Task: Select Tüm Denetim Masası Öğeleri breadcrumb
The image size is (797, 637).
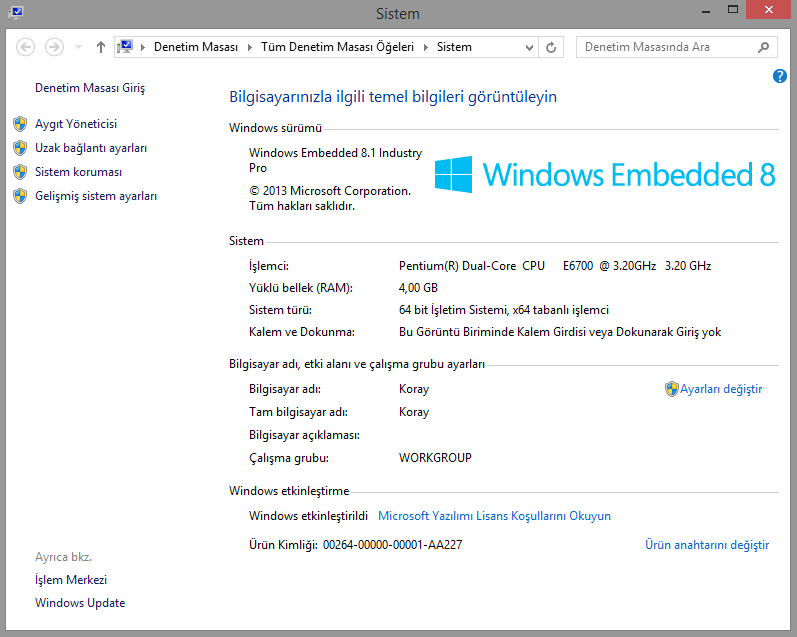Action: click(338, 47)
